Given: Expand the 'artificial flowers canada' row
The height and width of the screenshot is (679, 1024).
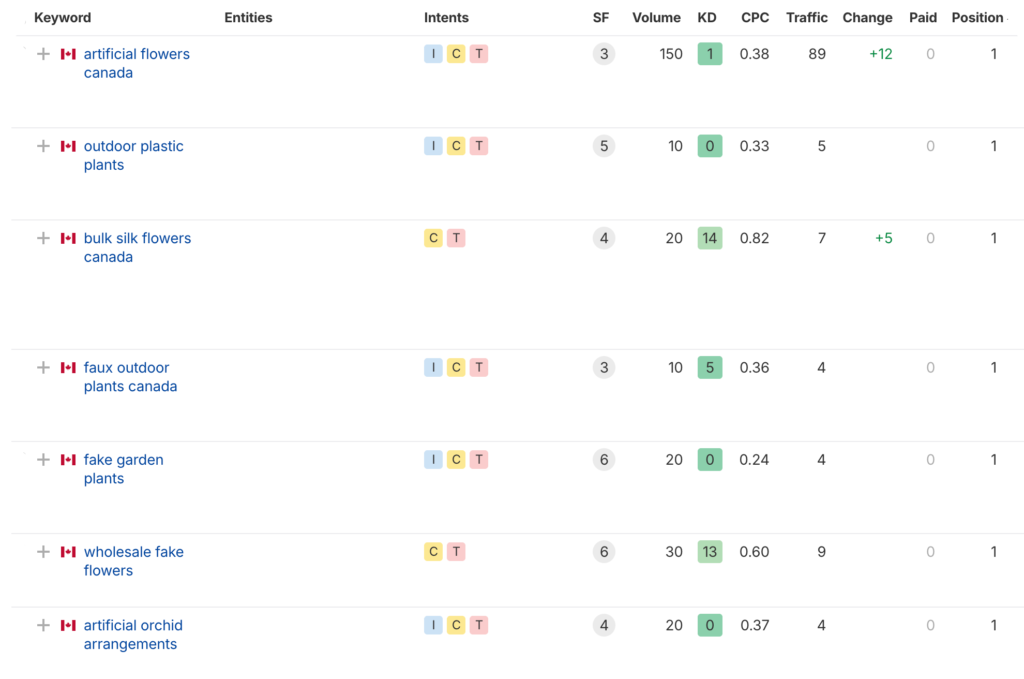Looking at the screenshot, I should pos(43,54).
